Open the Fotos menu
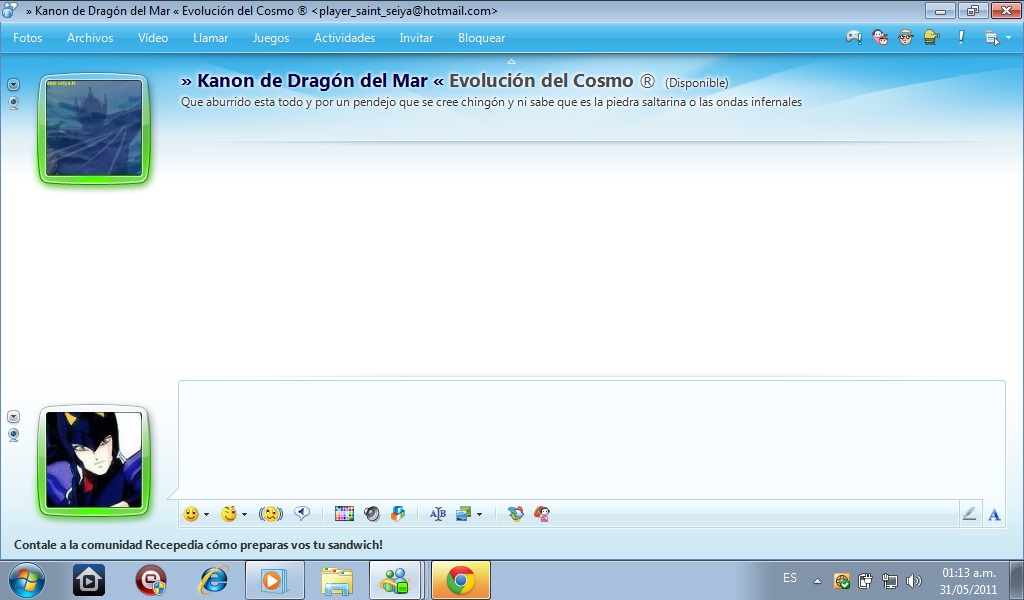1024x600 pixels. [x=27, y=38]
